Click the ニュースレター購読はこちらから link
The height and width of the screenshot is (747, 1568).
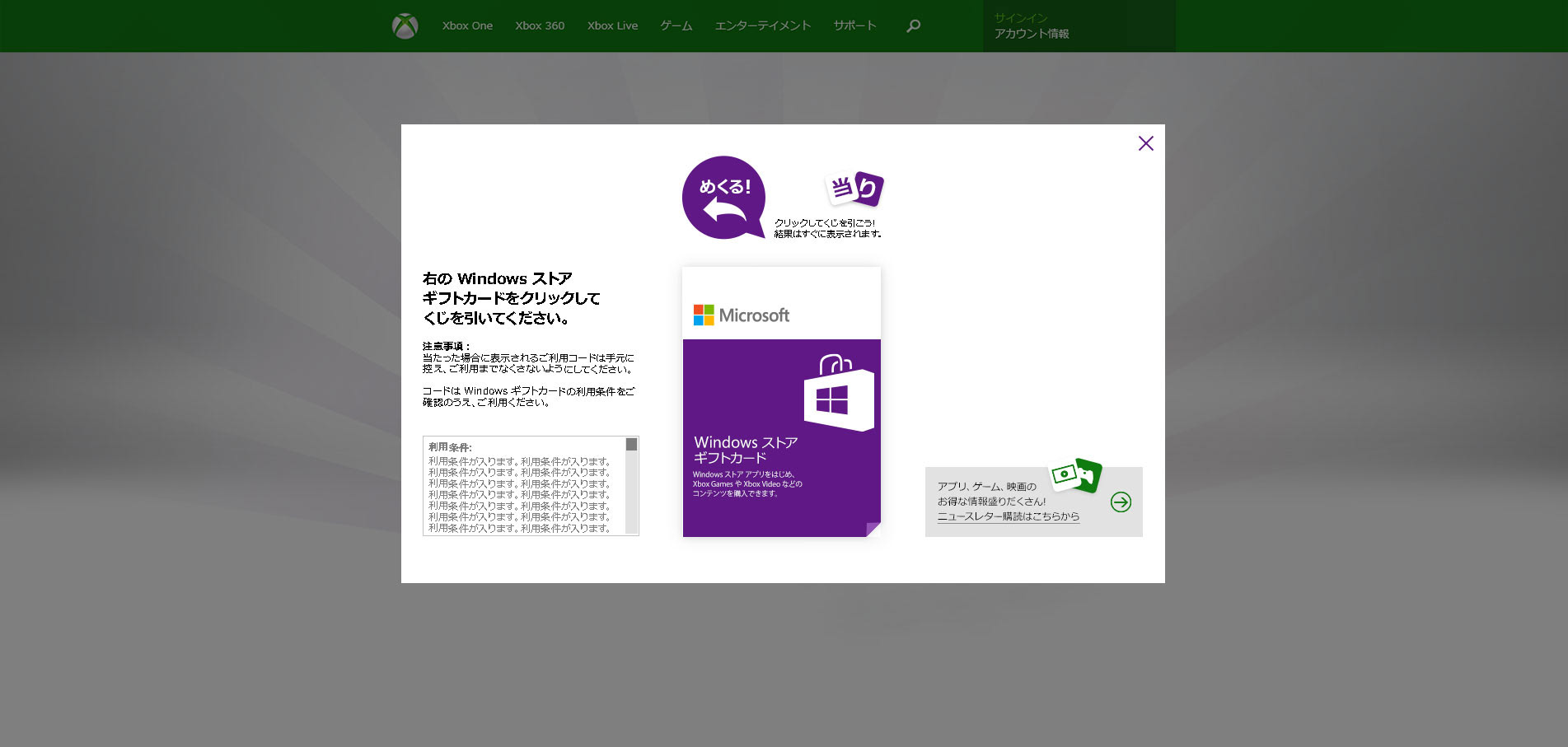[x=1008, y=516]
